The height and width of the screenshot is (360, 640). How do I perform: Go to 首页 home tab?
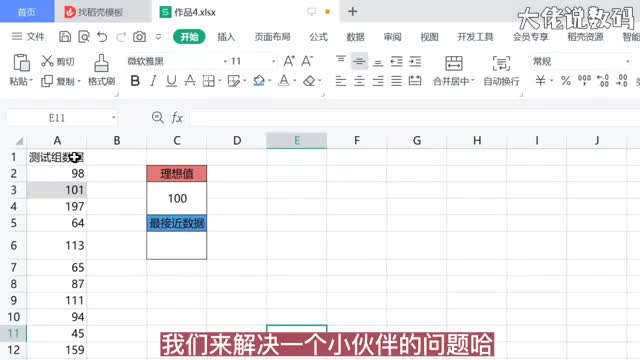(x=27, y=12)
